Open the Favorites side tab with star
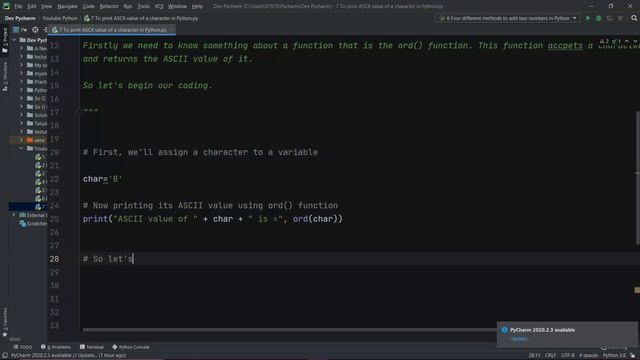The image size is (640, 360). (4, 322)
